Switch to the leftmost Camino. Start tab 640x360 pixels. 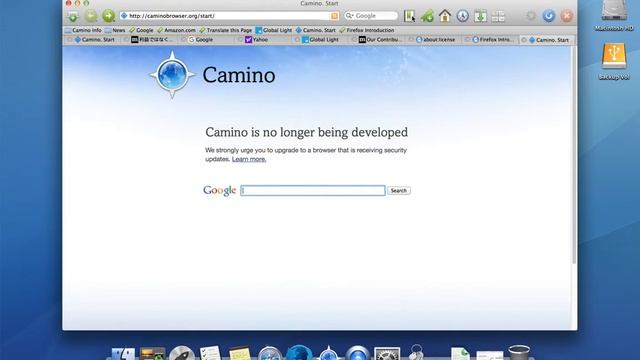(94, 40)
